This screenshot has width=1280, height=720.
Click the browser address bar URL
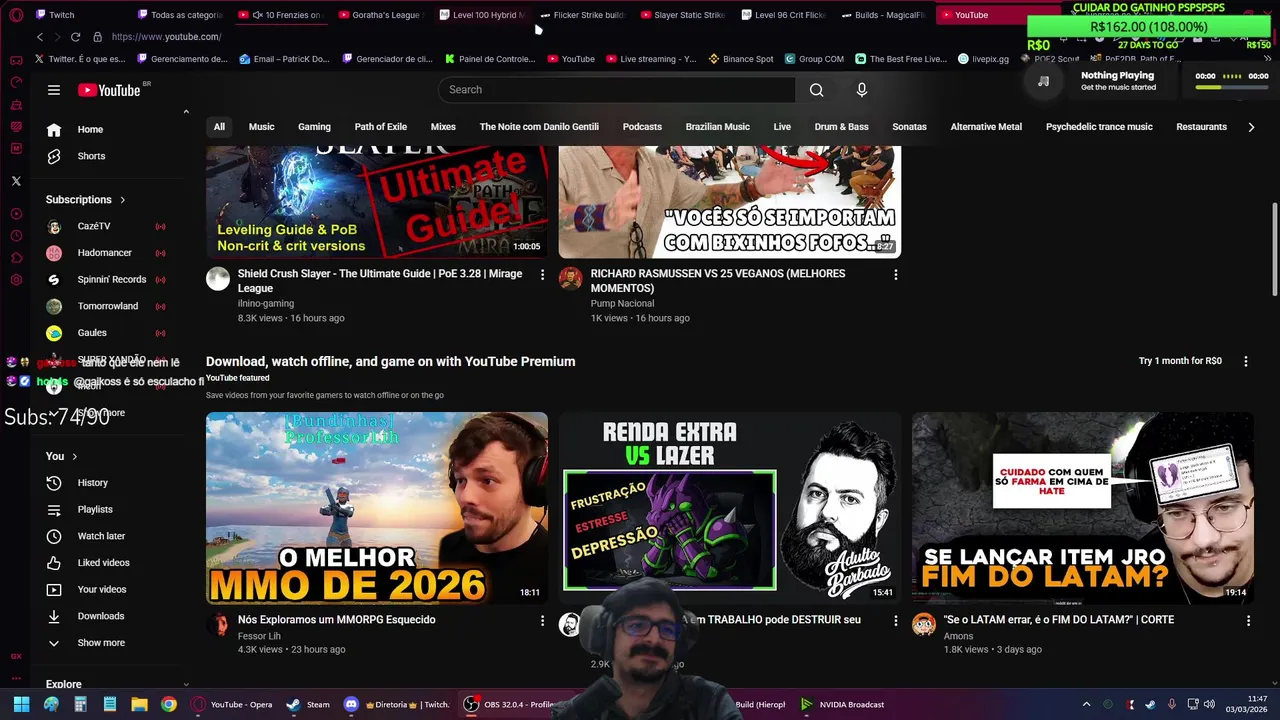[x=166, y=37]
